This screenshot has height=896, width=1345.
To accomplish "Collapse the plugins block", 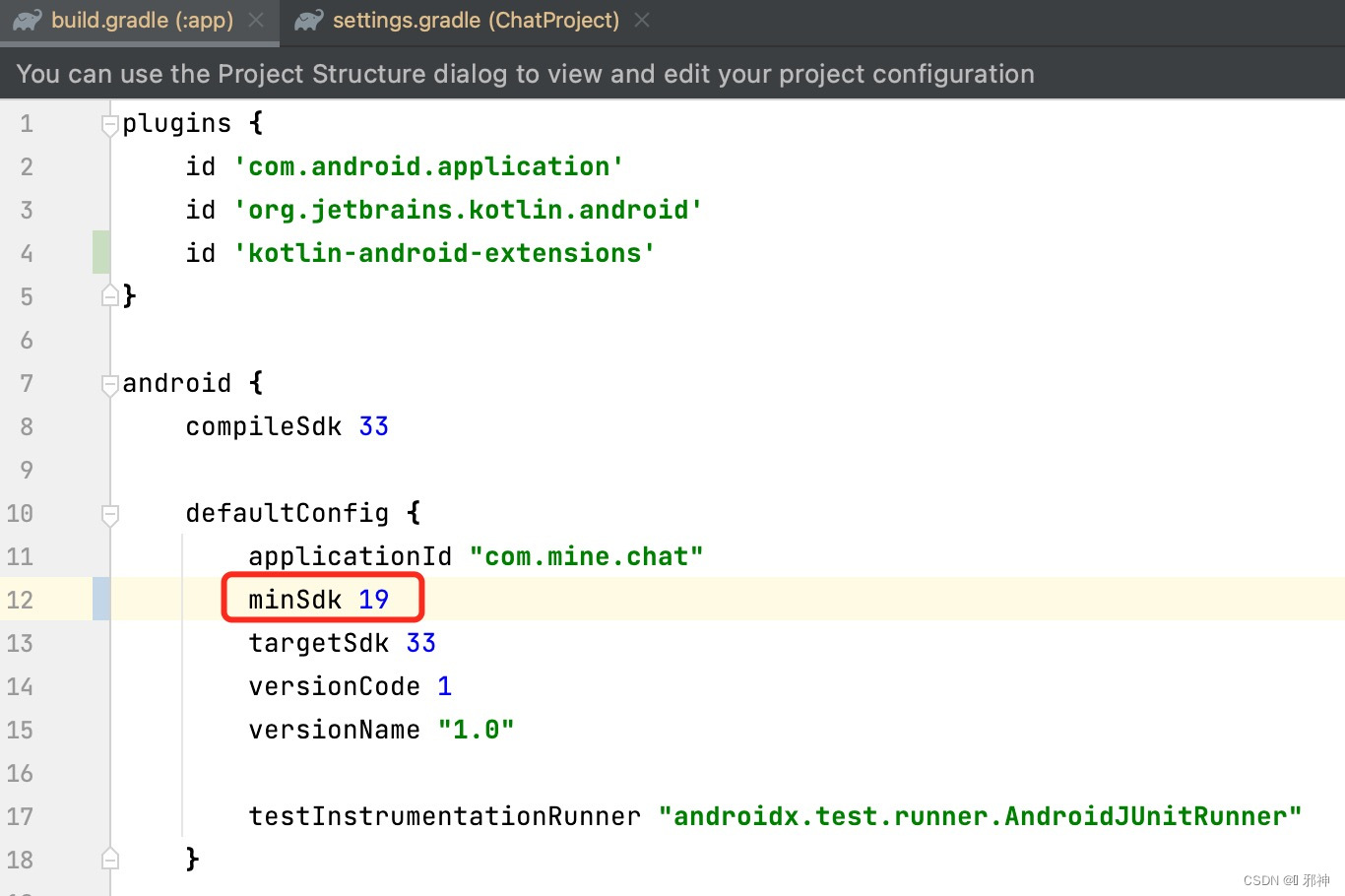I will (x=109, y=121).
